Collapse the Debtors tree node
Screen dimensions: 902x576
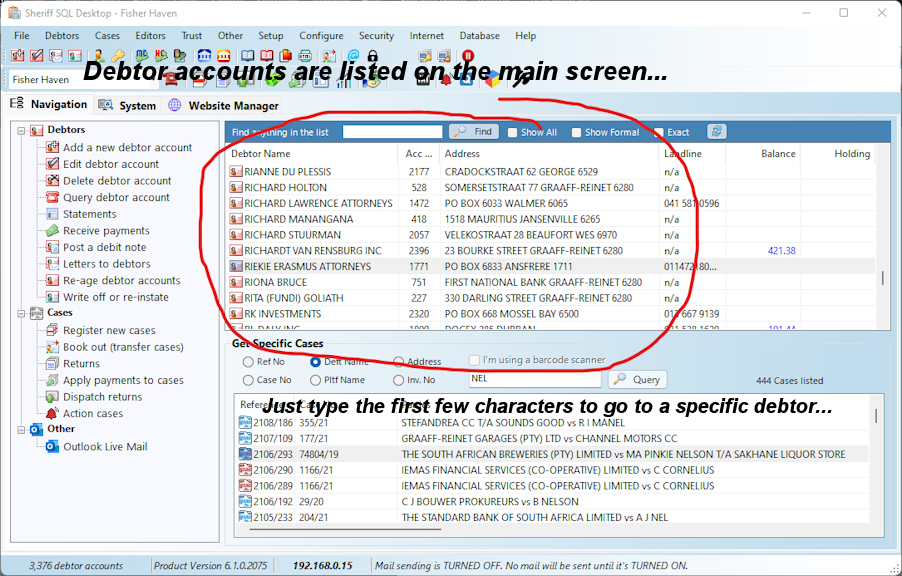click(21, 131)
